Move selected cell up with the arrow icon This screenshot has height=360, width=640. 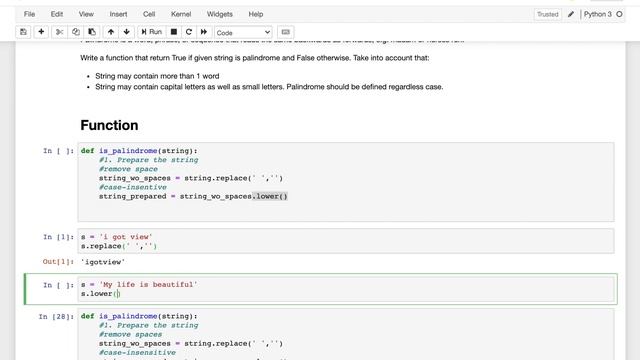point(111,32)
